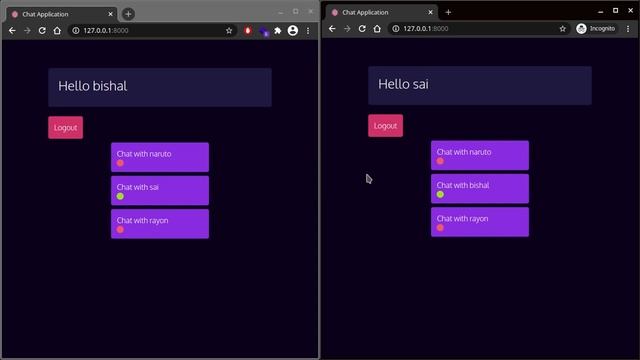Click the Hello sai heading

coord(403,84)
